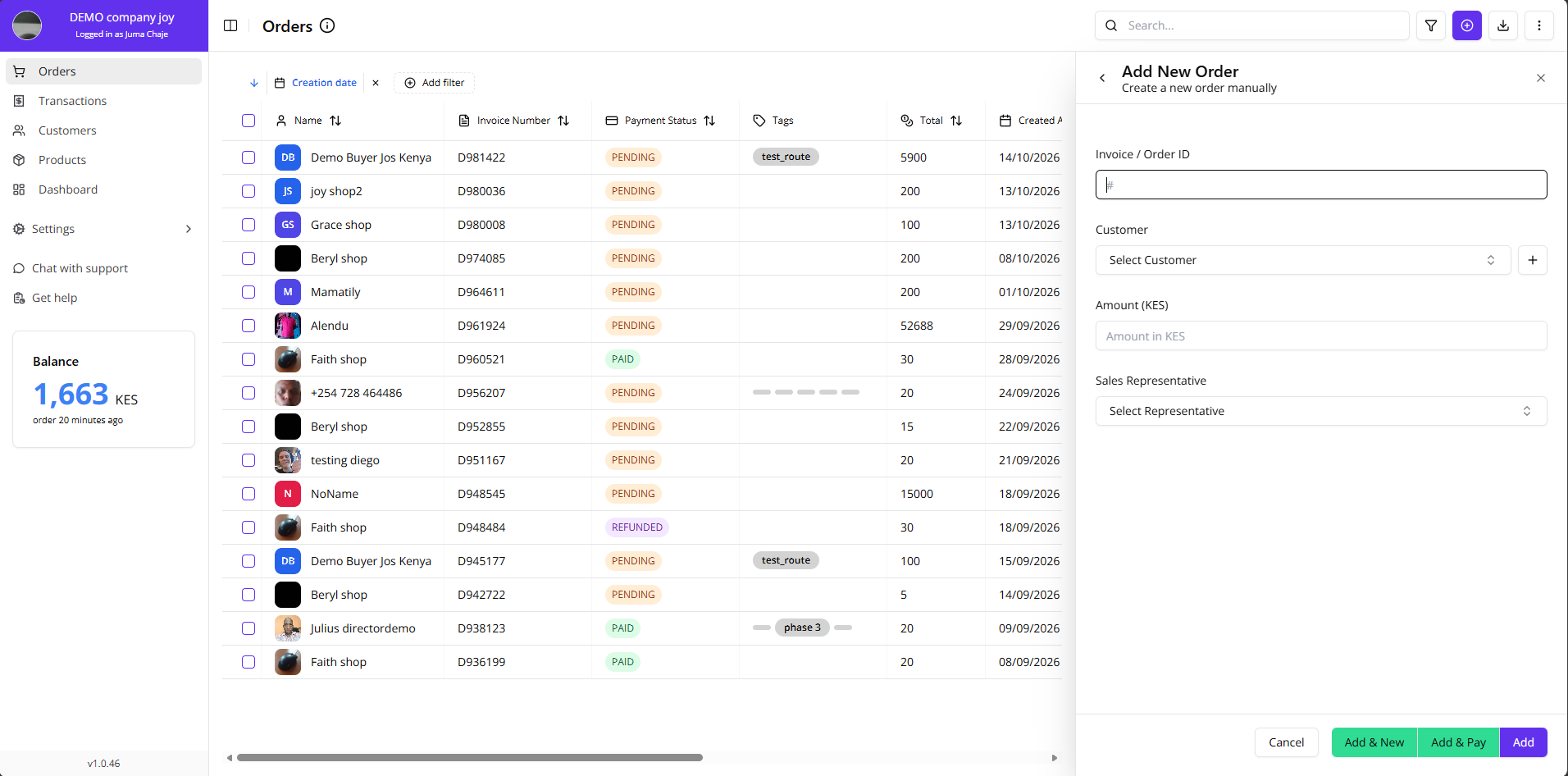Click Chat with support
This screenshot has height=776, width=1568.
(80, 268)
